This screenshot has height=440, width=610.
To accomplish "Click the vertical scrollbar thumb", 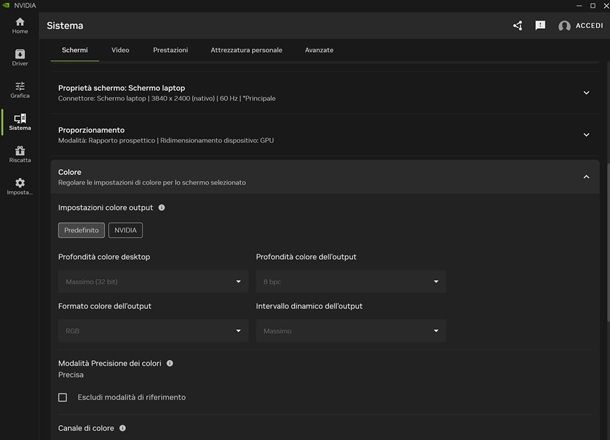I will [608, 242].
